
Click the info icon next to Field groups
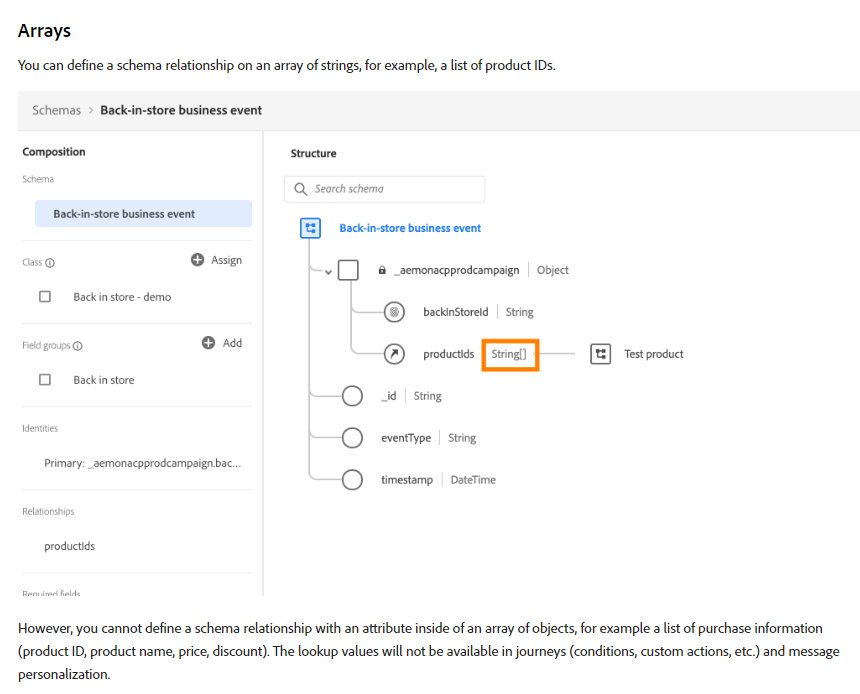tap(78, 346)
